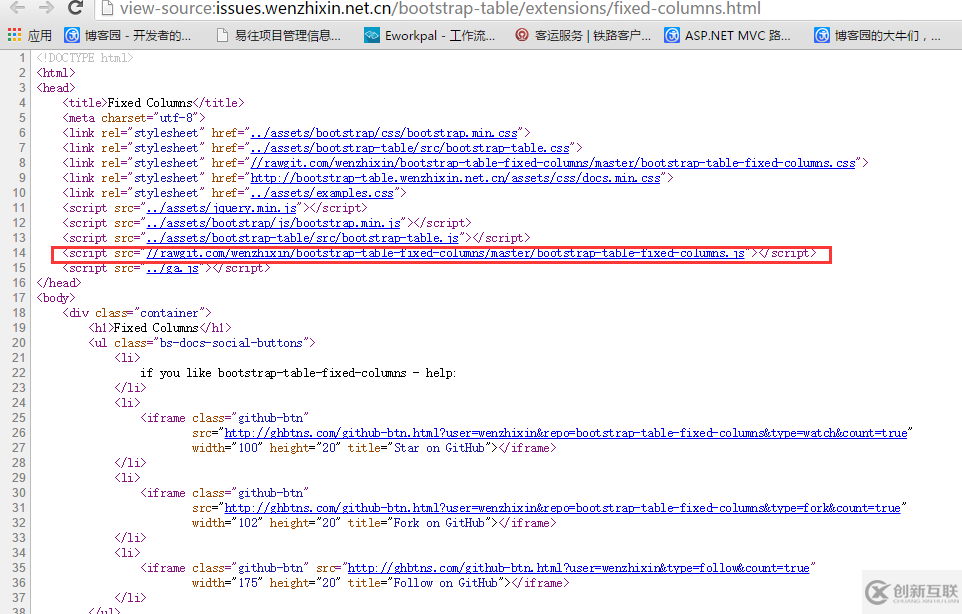Click the width="175" attribute text
The height and width of the screenshot is (614, 962).
tap(228, 583)
